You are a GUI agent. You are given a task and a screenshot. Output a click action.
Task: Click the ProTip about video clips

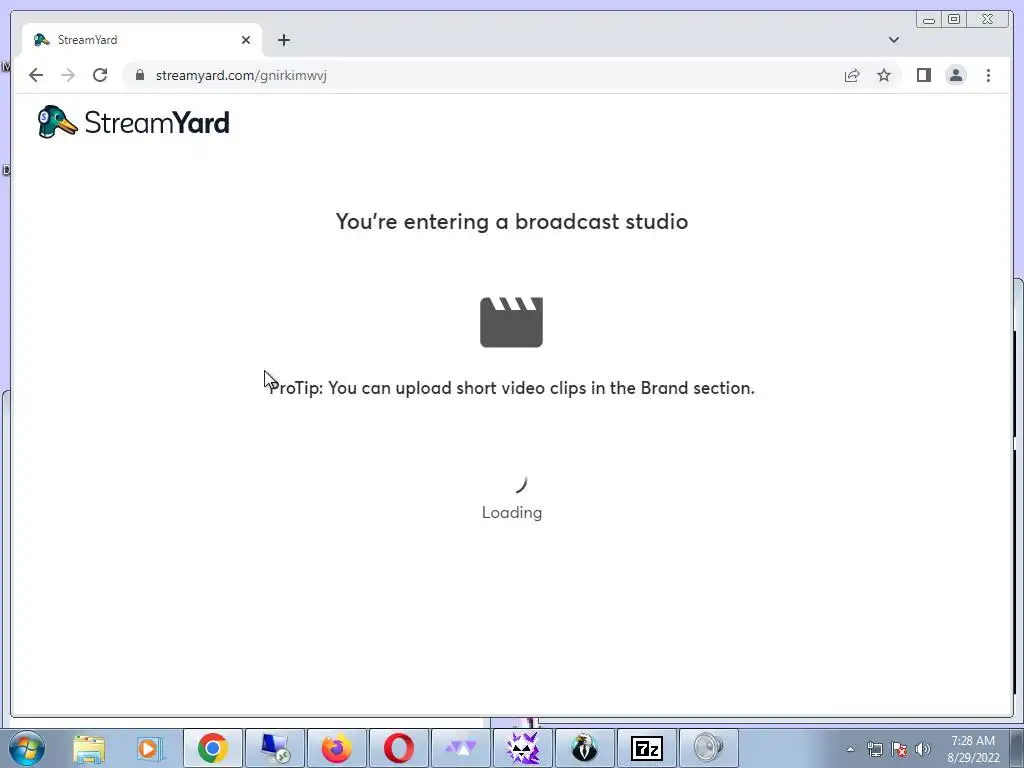512,388
